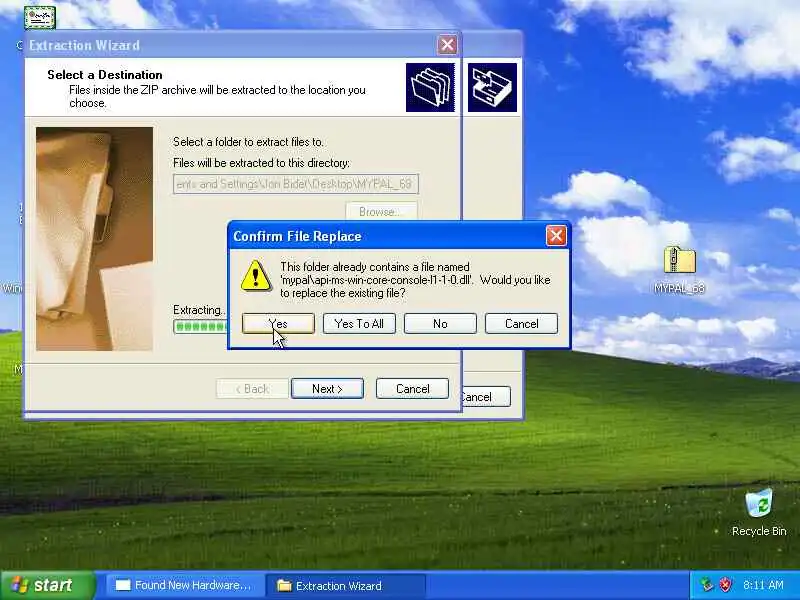800x600 pixels.
Task: Open the Start menu
Action: [x=48, y=585]
